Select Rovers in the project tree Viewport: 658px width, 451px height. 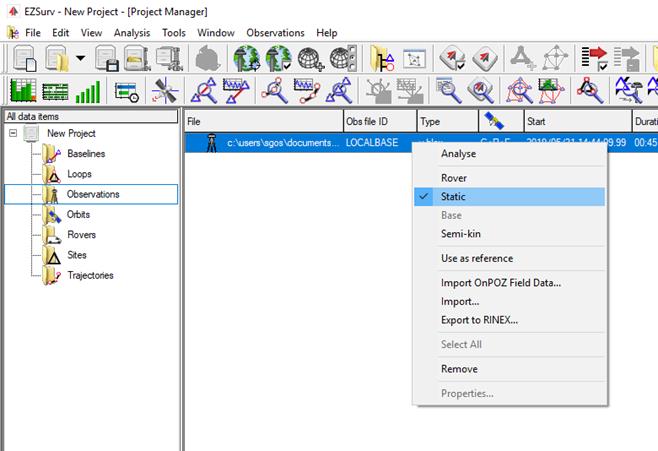pos(81,235)
